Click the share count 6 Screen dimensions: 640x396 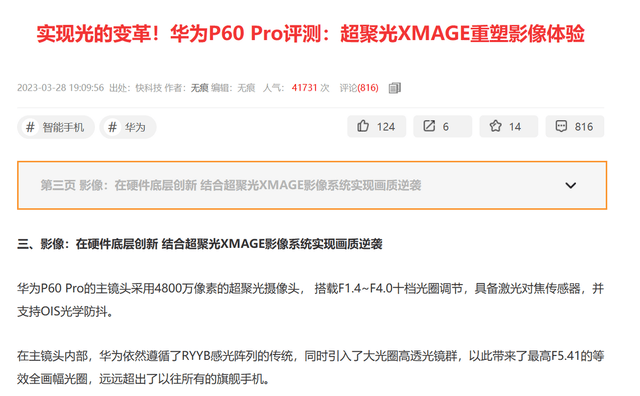pyautogui.click(x=446, y=127)
